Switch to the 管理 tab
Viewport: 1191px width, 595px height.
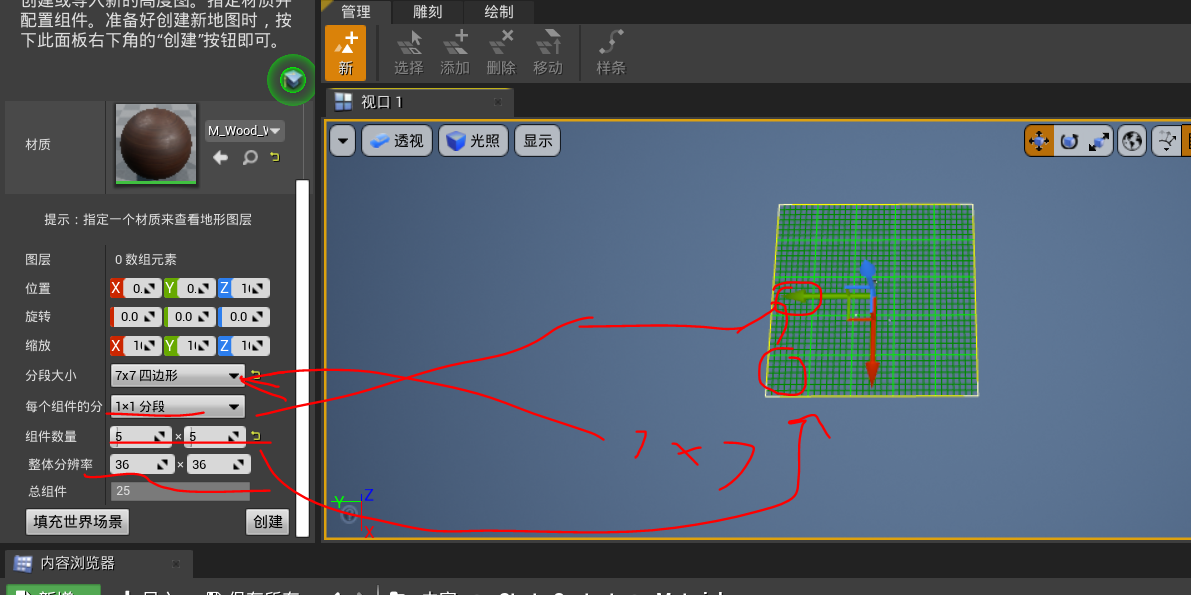coord(356,11)
